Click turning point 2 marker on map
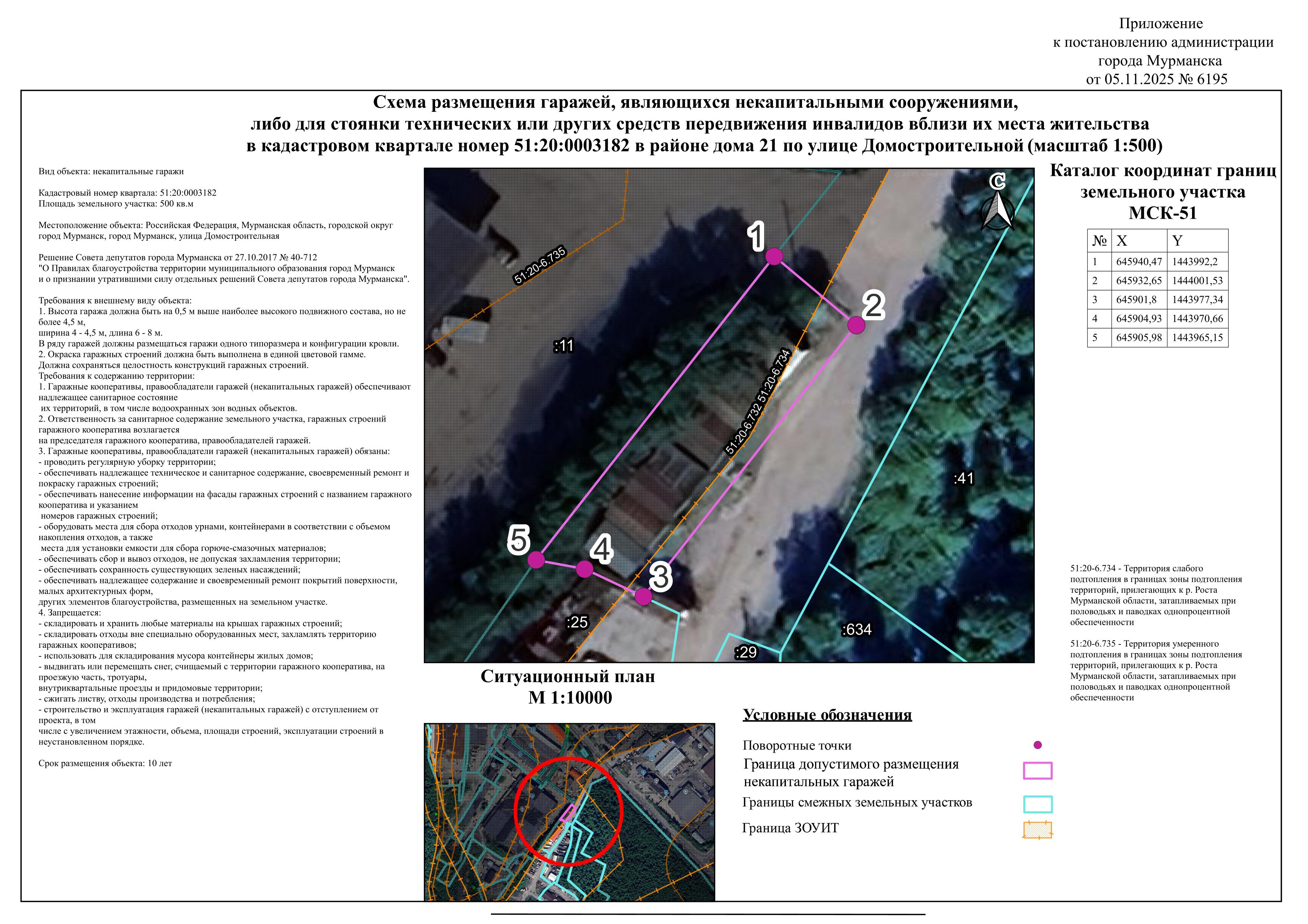The image size is (1308, 924). (x=856, y=325)
